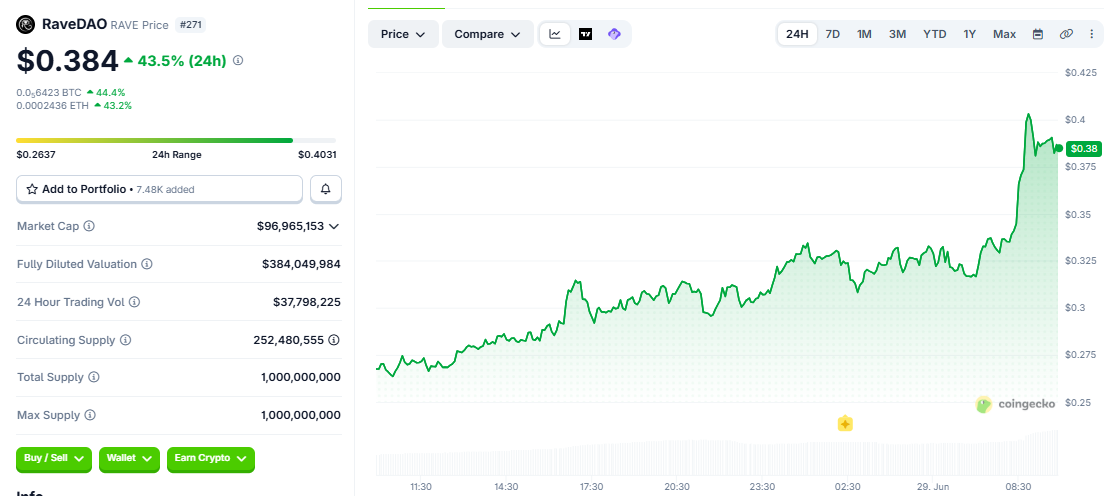Open the Wallet dropdown
Screen dimensions: 1113x496
click(x=129, y=459)
